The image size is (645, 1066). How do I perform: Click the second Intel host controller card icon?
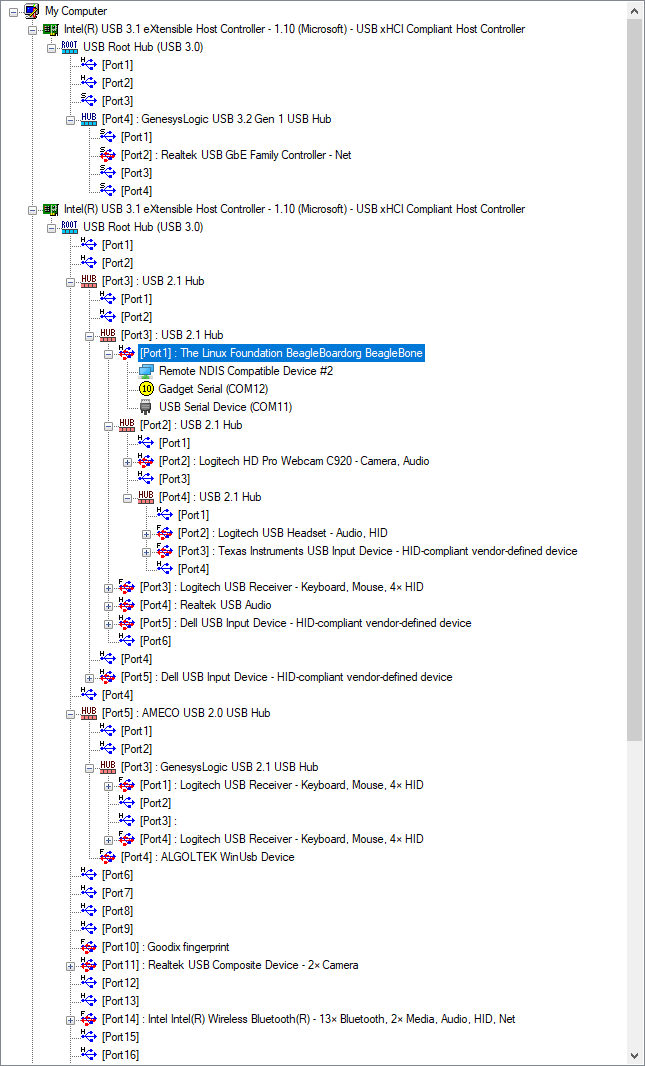click(51, 209)
